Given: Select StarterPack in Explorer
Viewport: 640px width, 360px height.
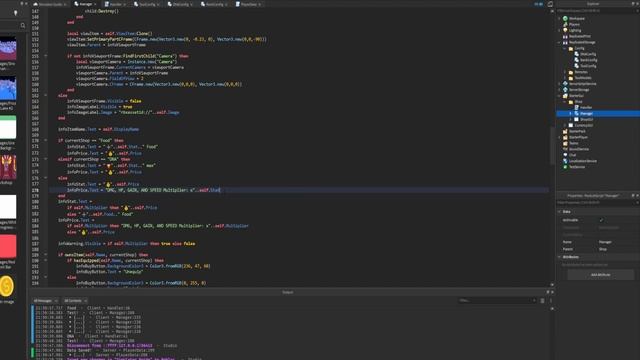Looking at the screenshot, I should pyautogui.click(x=574, y=131).
